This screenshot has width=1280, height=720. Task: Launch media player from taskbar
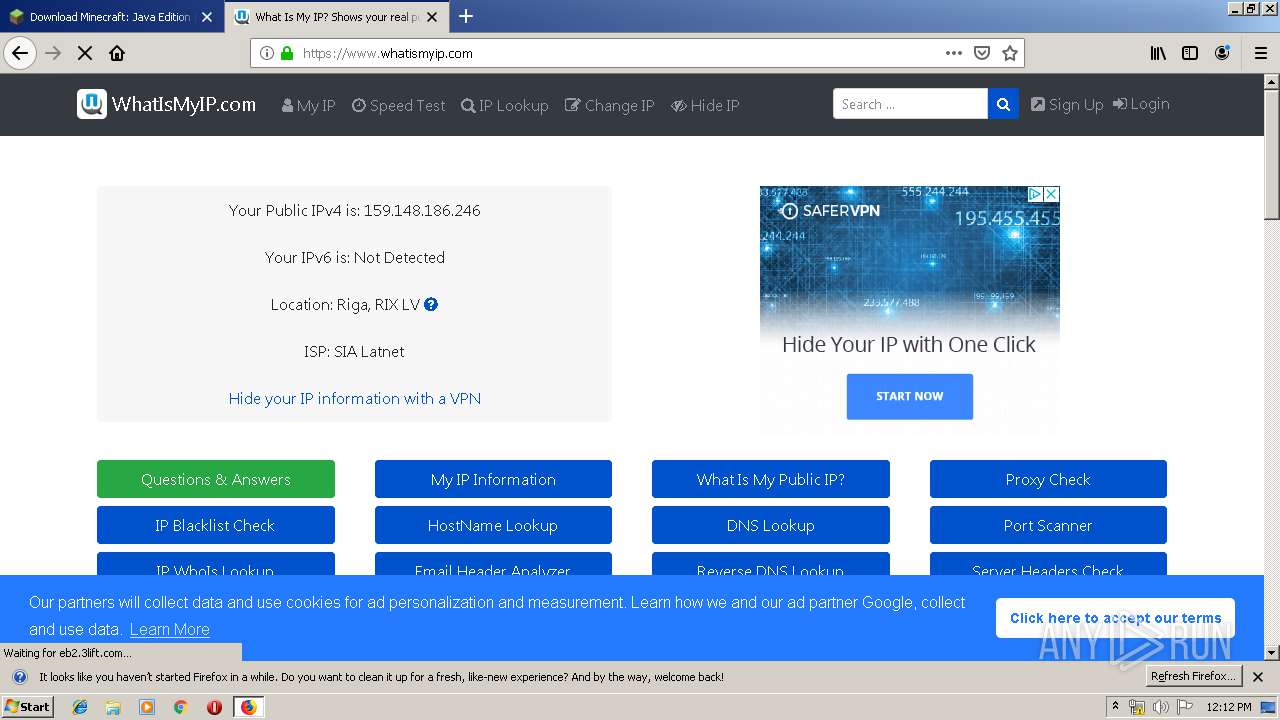147,707
